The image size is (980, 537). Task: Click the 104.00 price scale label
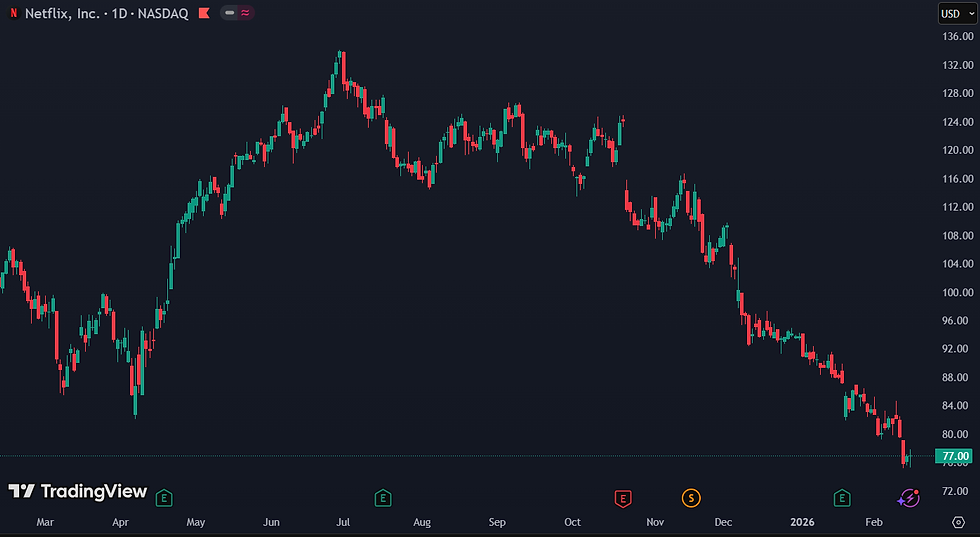tap(958, 264)
